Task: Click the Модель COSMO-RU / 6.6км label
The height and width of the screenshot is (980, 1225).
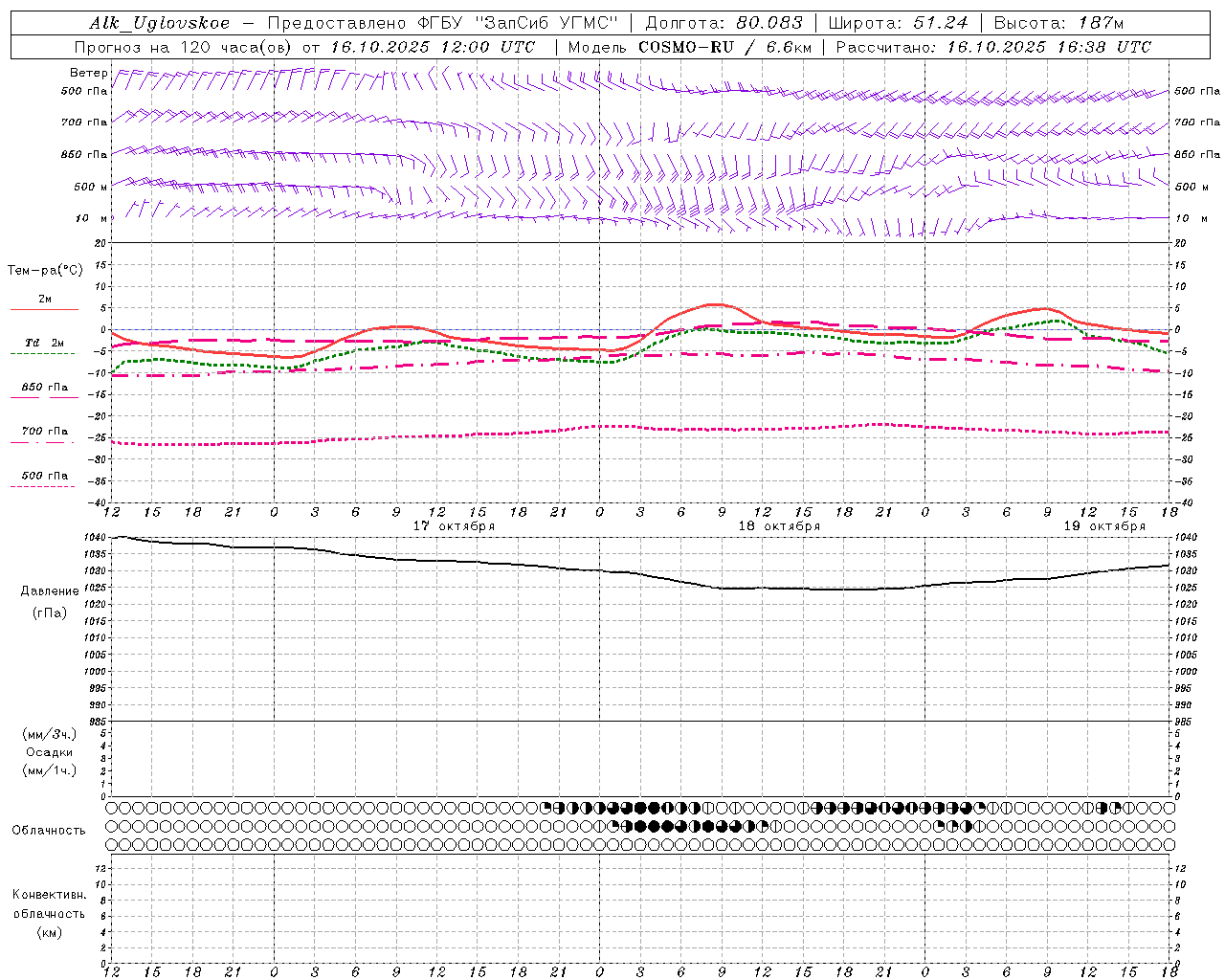Action: (x=690, y=47)
